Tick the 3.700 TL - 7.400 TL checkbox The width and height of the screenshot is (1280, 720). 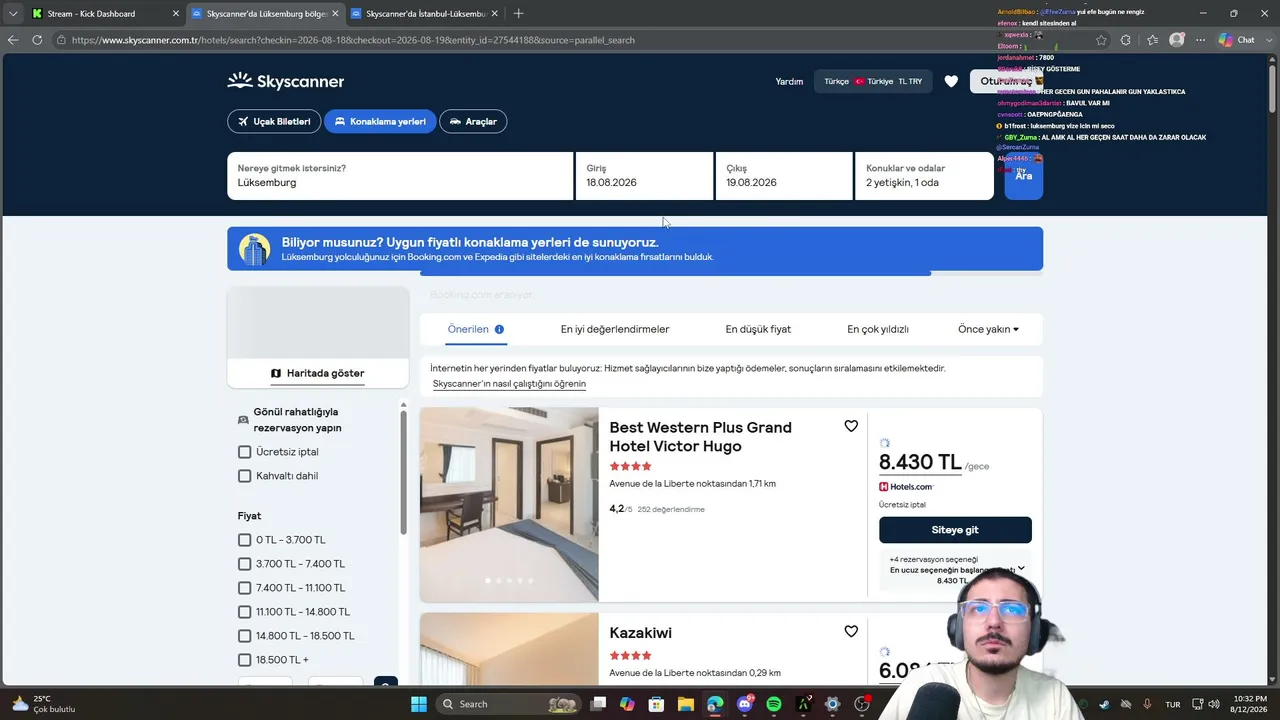point(244,564)
